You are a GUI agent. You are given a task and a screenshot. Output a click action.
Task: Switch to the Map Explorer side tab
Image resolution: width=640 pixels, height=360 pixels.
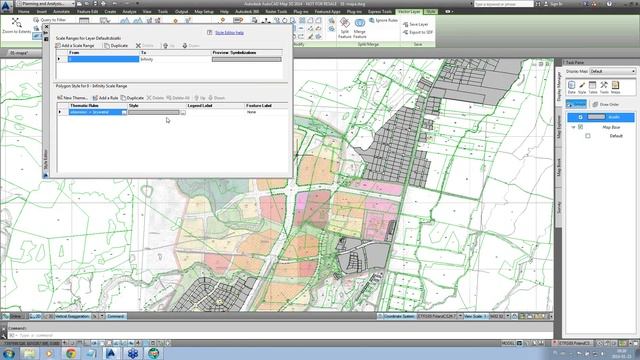(x=559, y=127)
